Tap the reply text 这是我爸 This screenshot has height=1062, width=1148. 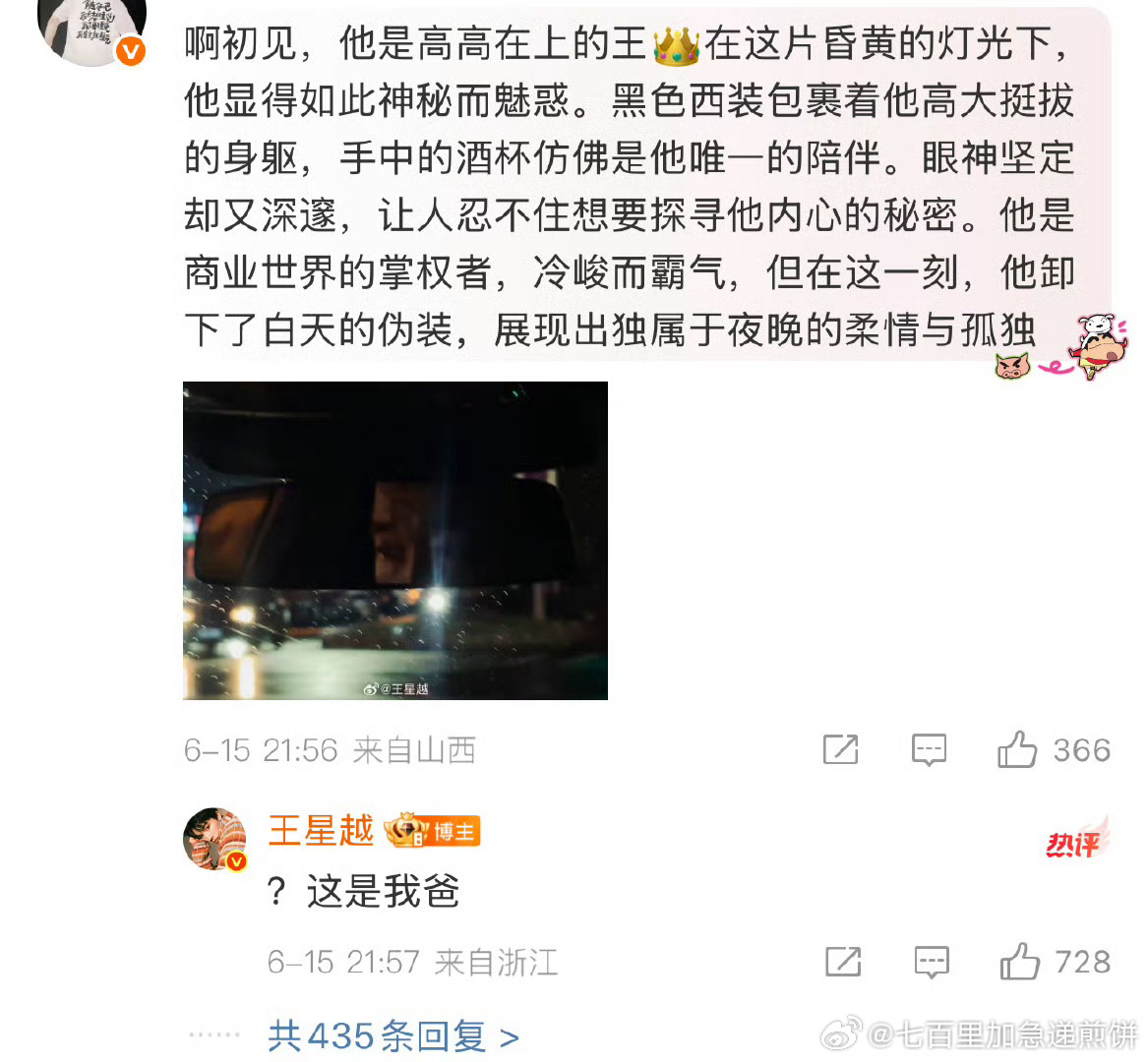383,892
